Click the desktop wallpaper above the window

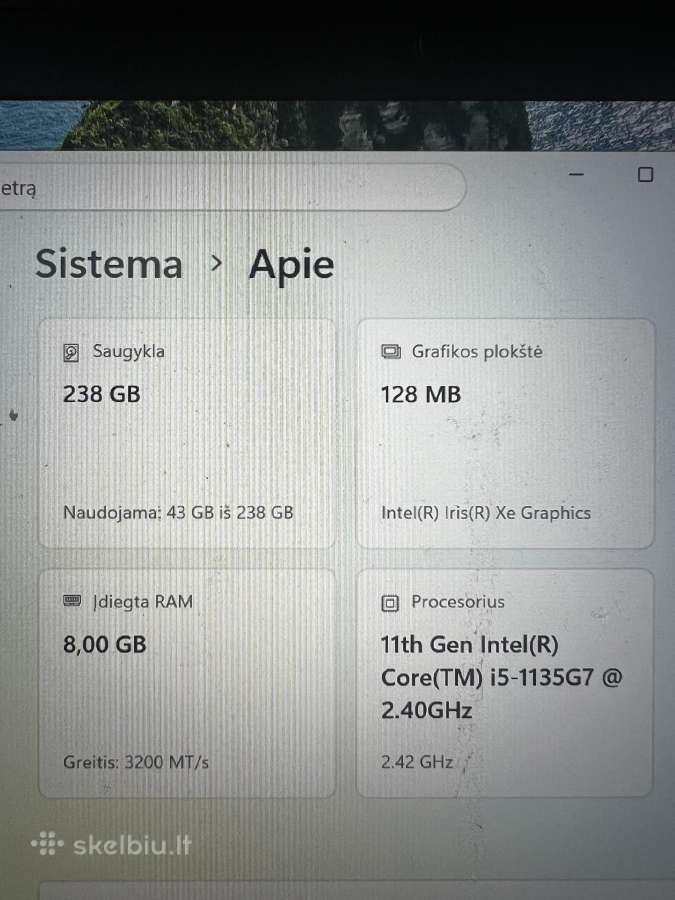[338, 125]
